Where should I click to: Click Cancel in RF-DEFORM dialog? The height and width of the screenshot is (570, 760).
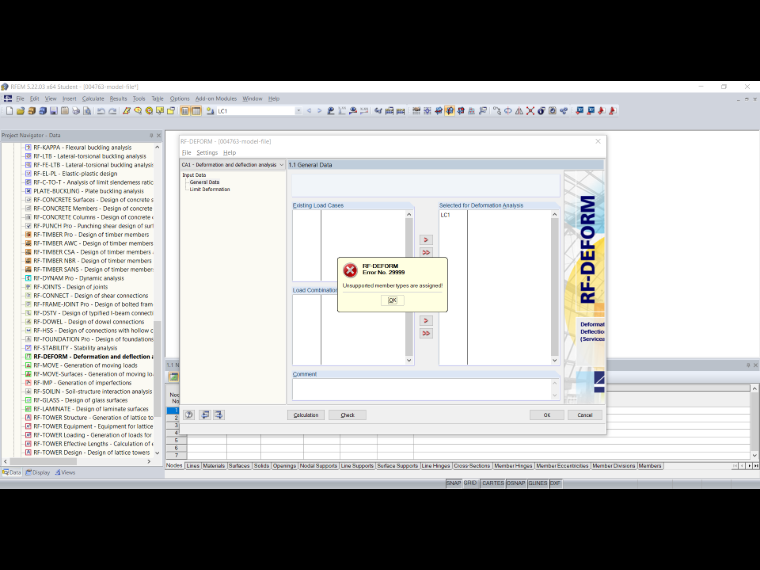585,415
